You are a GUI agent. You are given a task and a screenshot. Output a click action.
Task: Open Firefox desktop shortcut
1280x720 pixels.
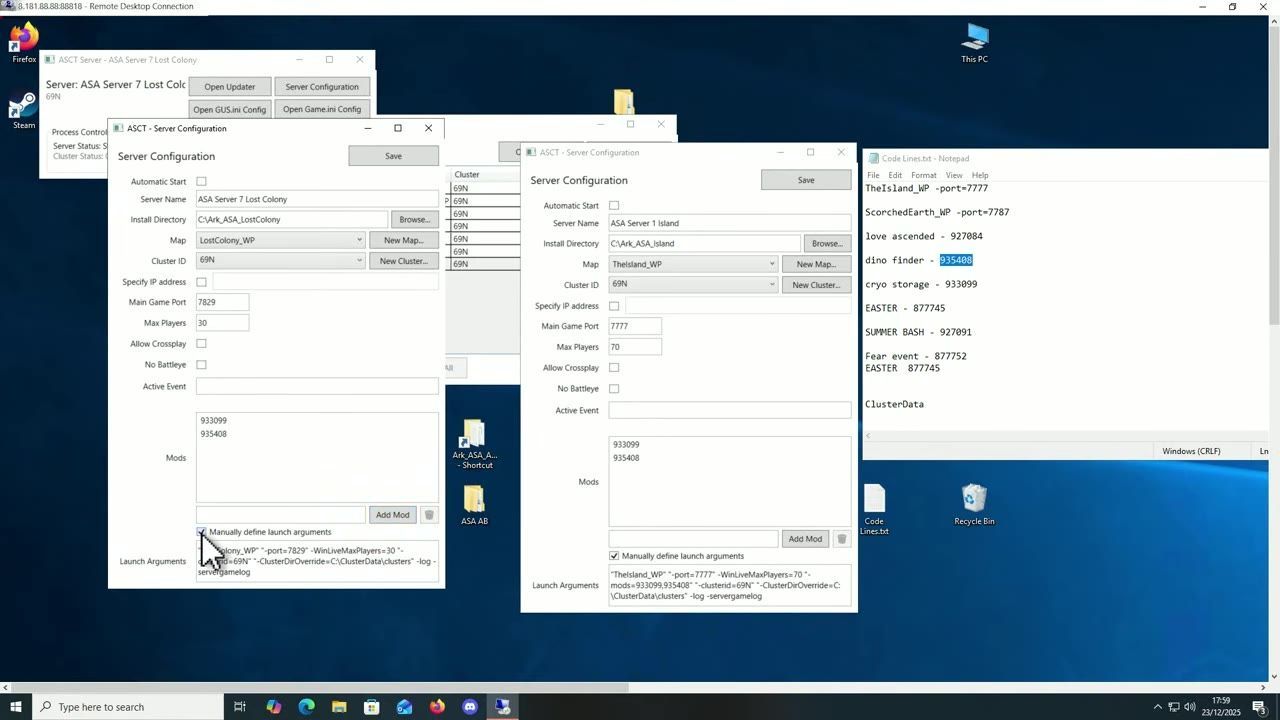[24, 44]
